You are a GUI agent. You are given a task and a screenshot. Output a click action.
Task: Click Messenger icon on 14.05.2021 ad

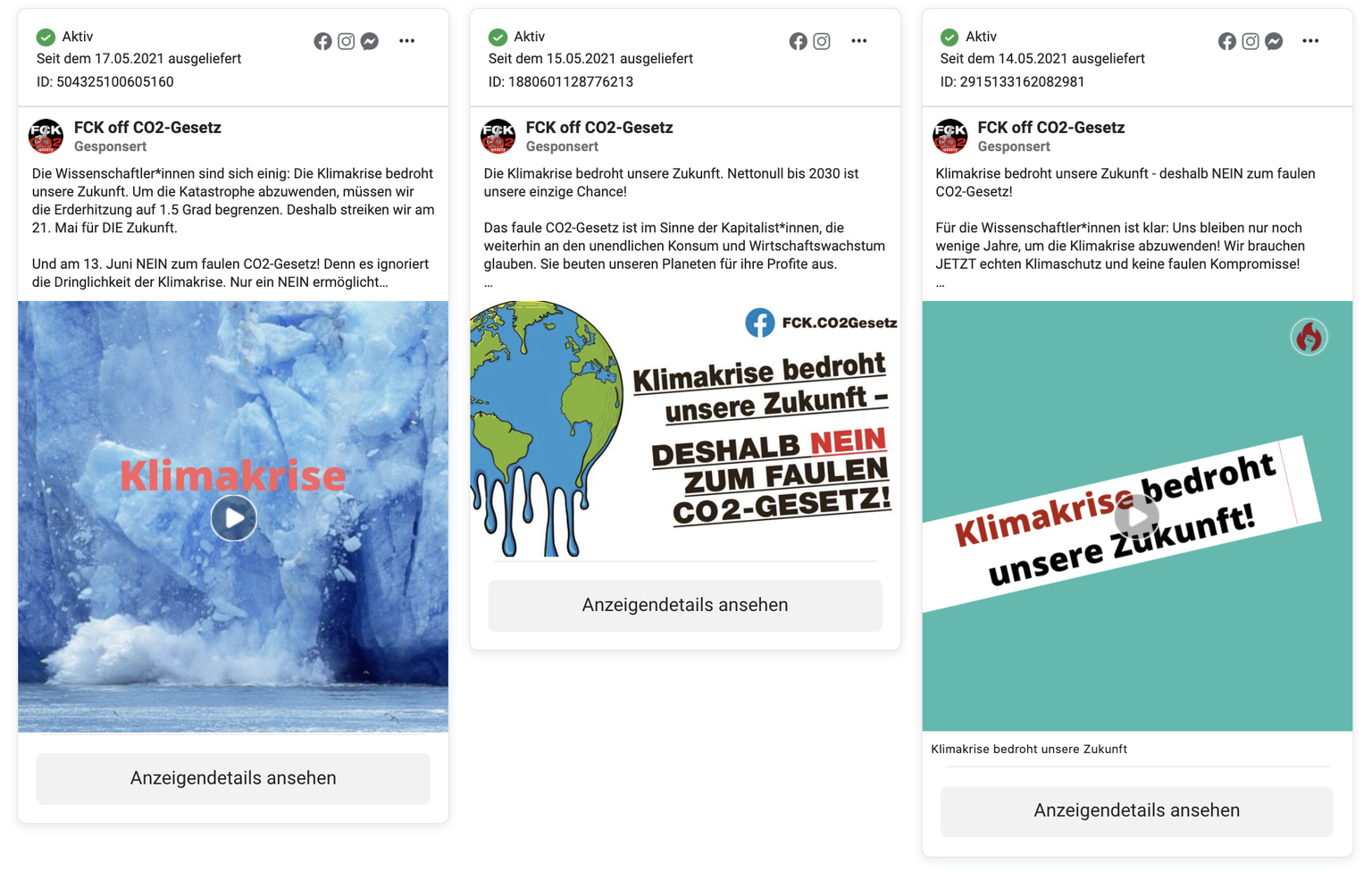[1275, 41]
